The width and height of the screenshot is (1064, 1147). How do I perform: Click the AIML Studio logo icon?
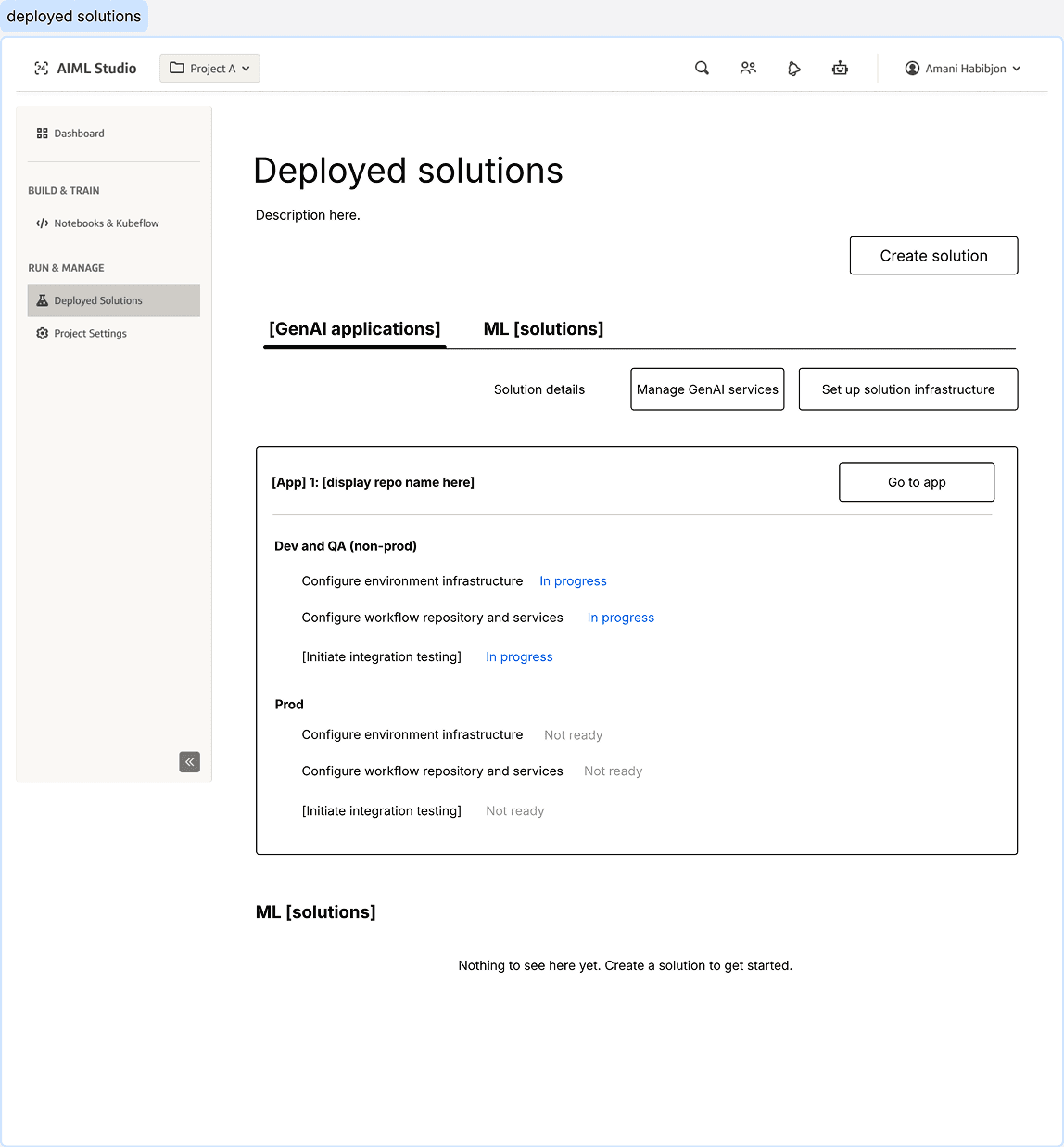[41, 69]
